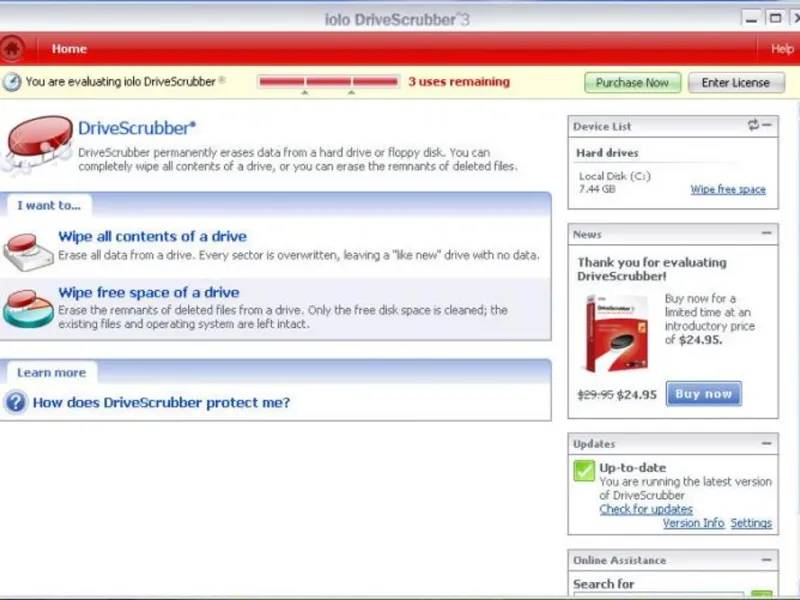The width and height of the screenshot is (800, 600).
Task: Click the DriveScrubber product box image
Action: click(x=616, y=333)
